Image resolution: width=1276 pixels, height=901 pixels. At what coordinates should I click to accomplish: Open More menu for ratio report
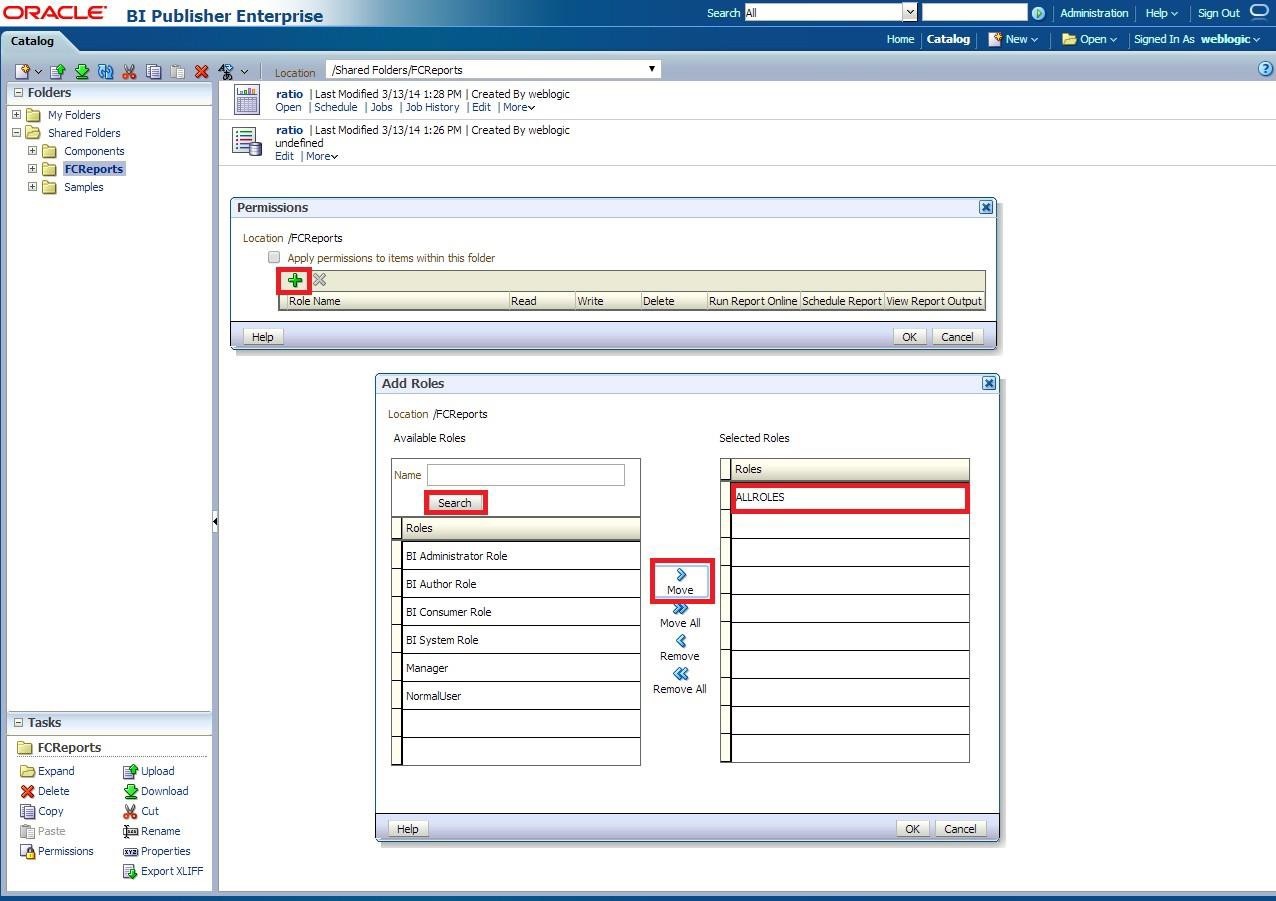[x=519, y=107]
